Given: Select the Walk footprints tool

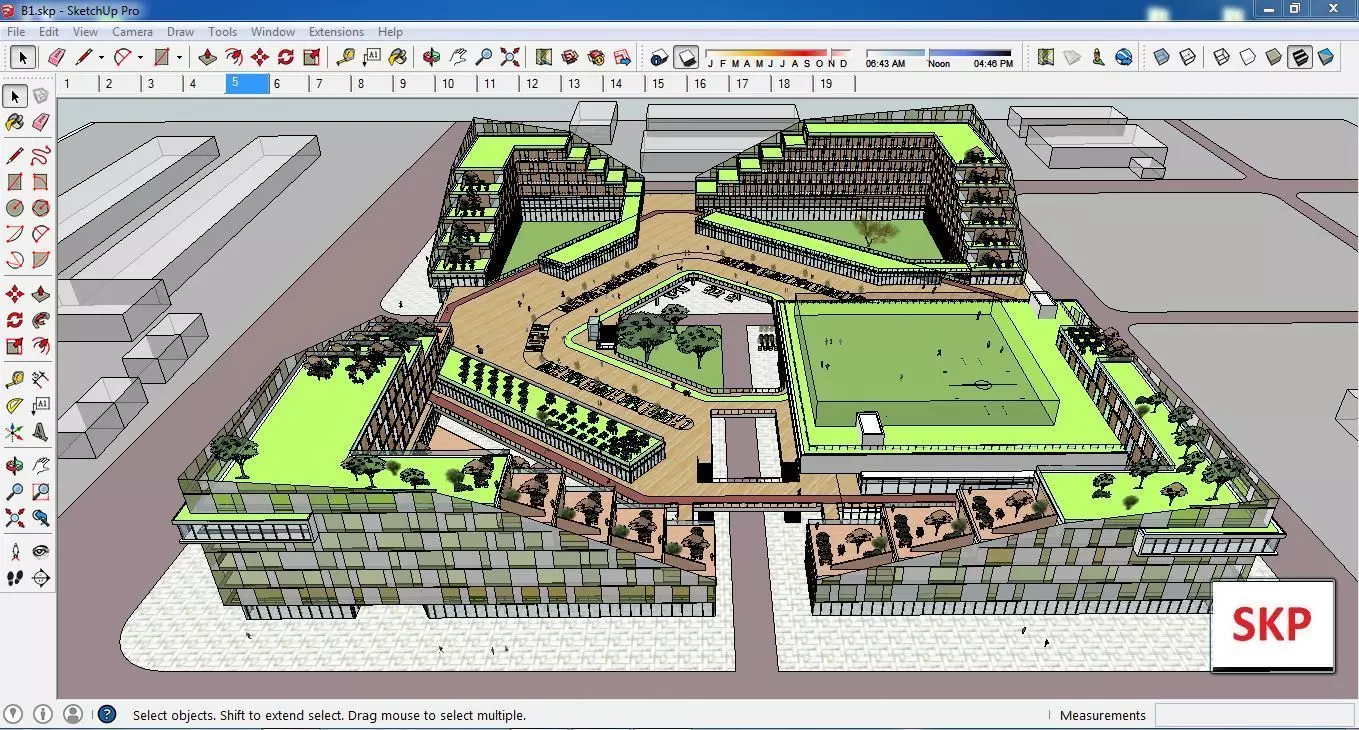Looking at the screenshot, I should pyautogui.click(x=14, y=578).
